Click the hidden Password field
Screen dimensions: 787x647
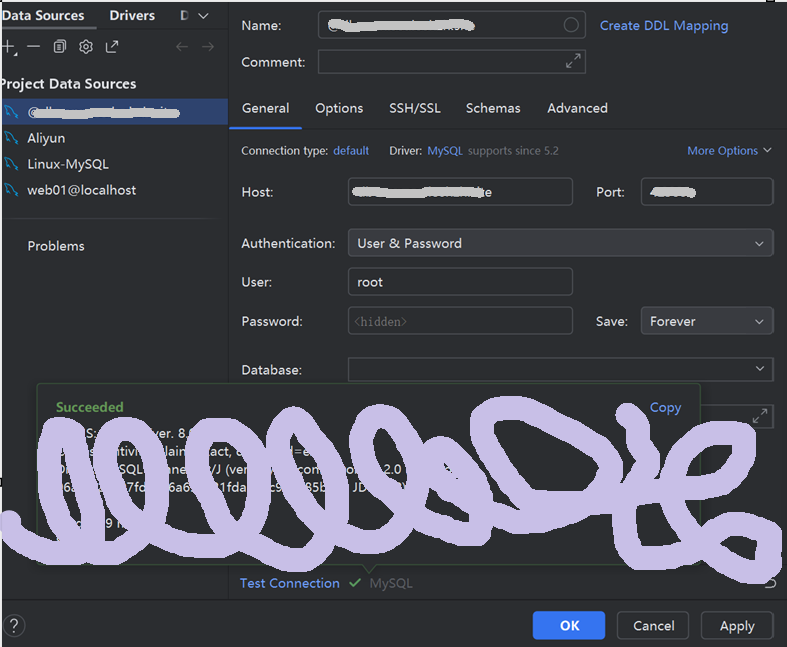click(460, 321)
